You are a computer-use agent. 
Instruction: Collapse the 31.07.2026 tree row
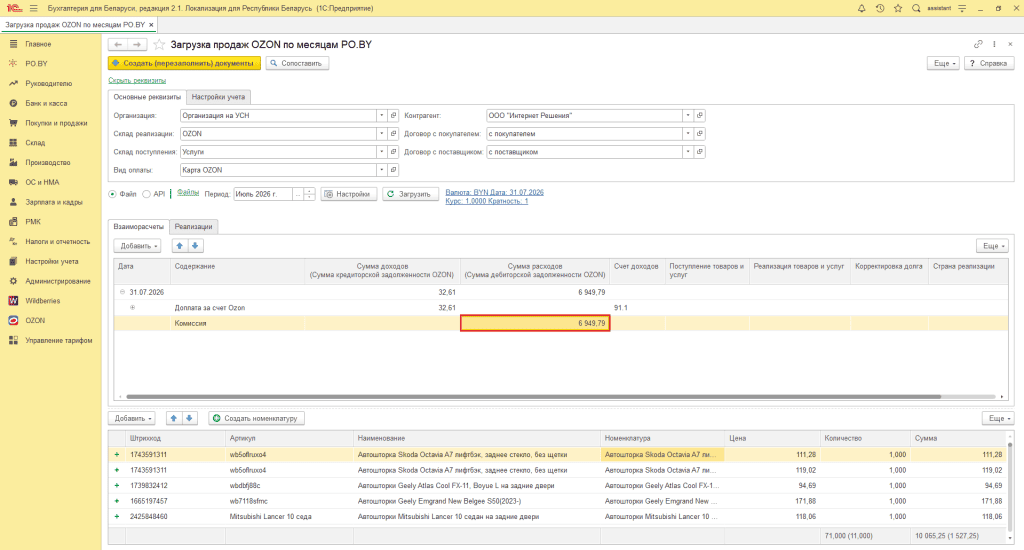point(122,292)
